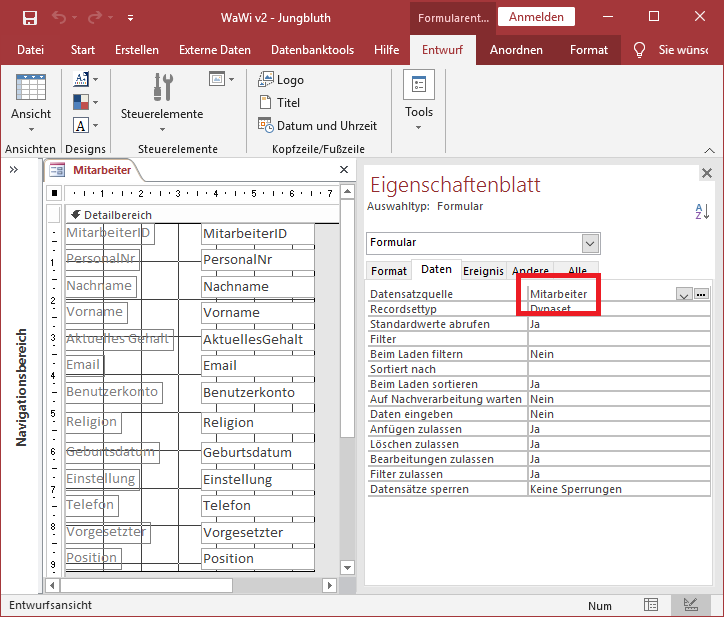The width and height of the screenshot is (724, 617).
Task: Open the Datensatzquelle dropdown arrow
Action: tap(683, 295)
